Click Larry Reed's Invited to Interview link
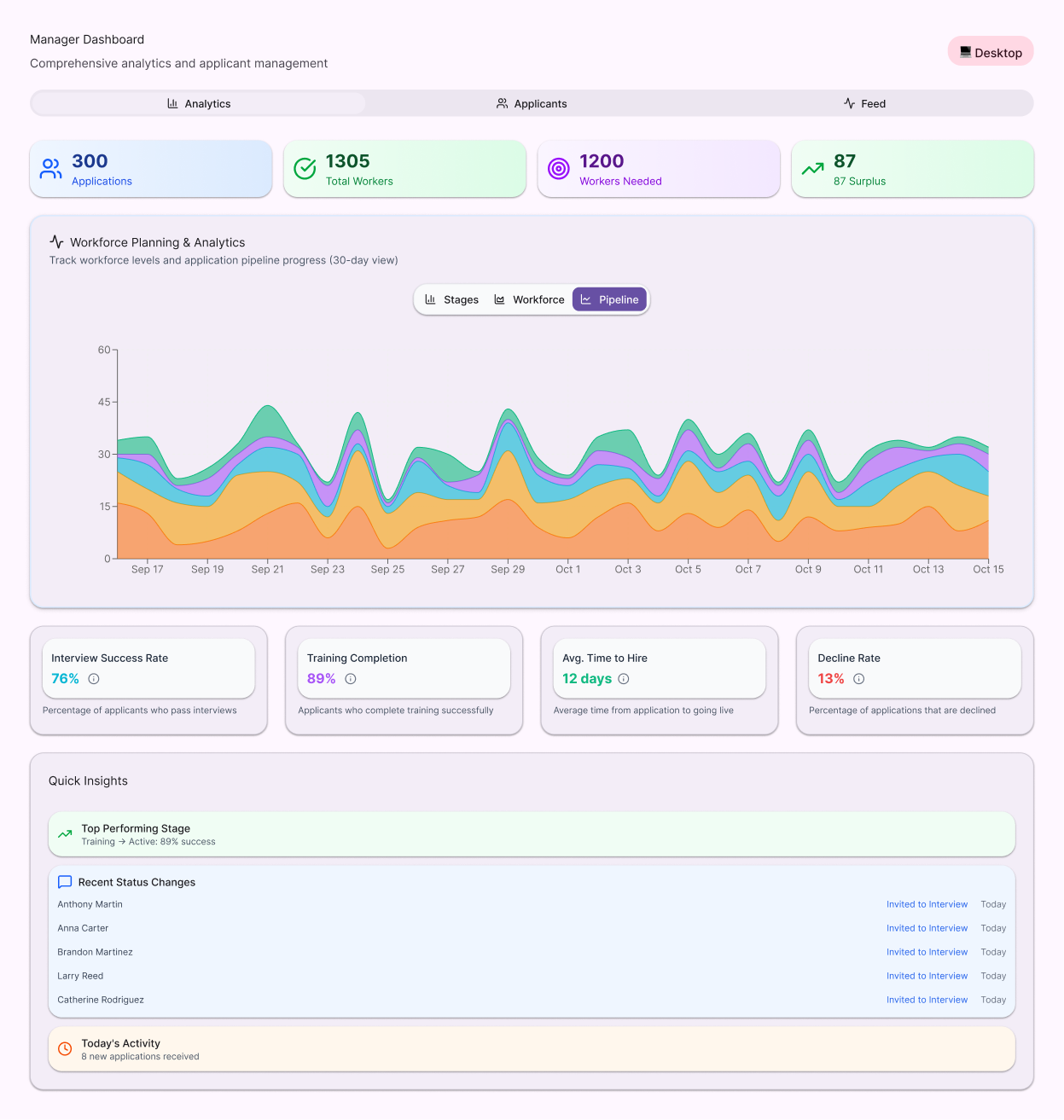This screenshot has height=1120, width=1064. click(927, 976)
